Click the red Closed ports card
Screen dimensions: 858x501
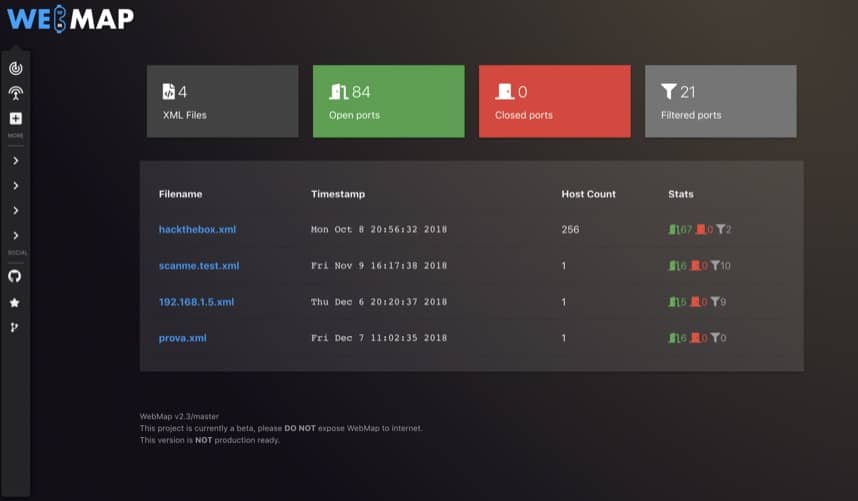pos(554,101)
